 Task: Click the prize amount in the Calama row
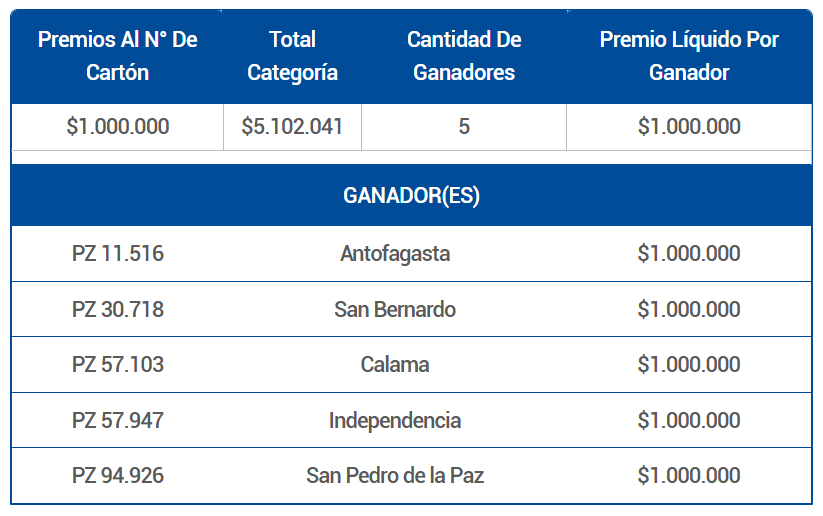point(689,365)
